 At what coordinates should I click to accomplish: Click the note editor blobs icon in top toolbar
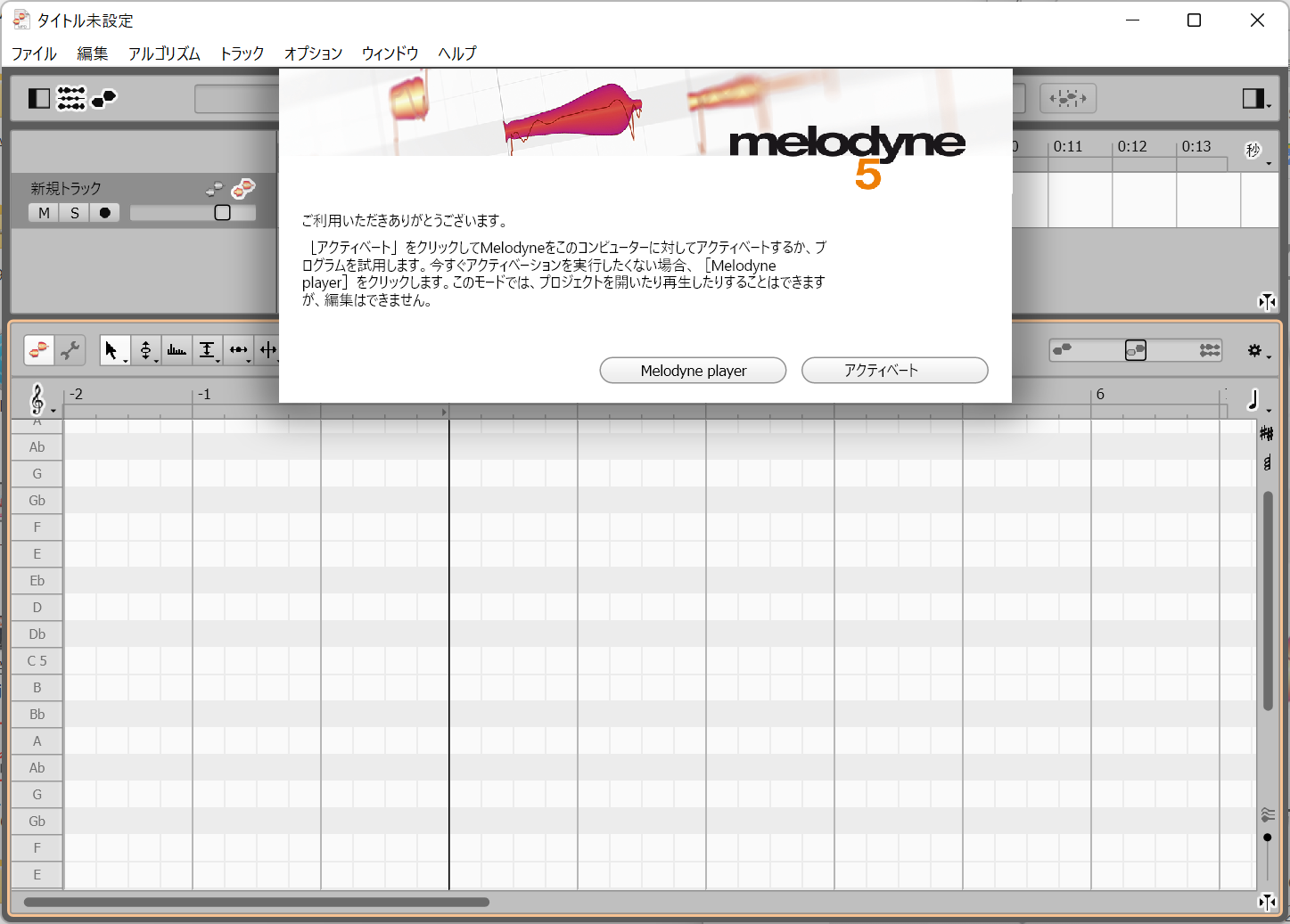104,98
